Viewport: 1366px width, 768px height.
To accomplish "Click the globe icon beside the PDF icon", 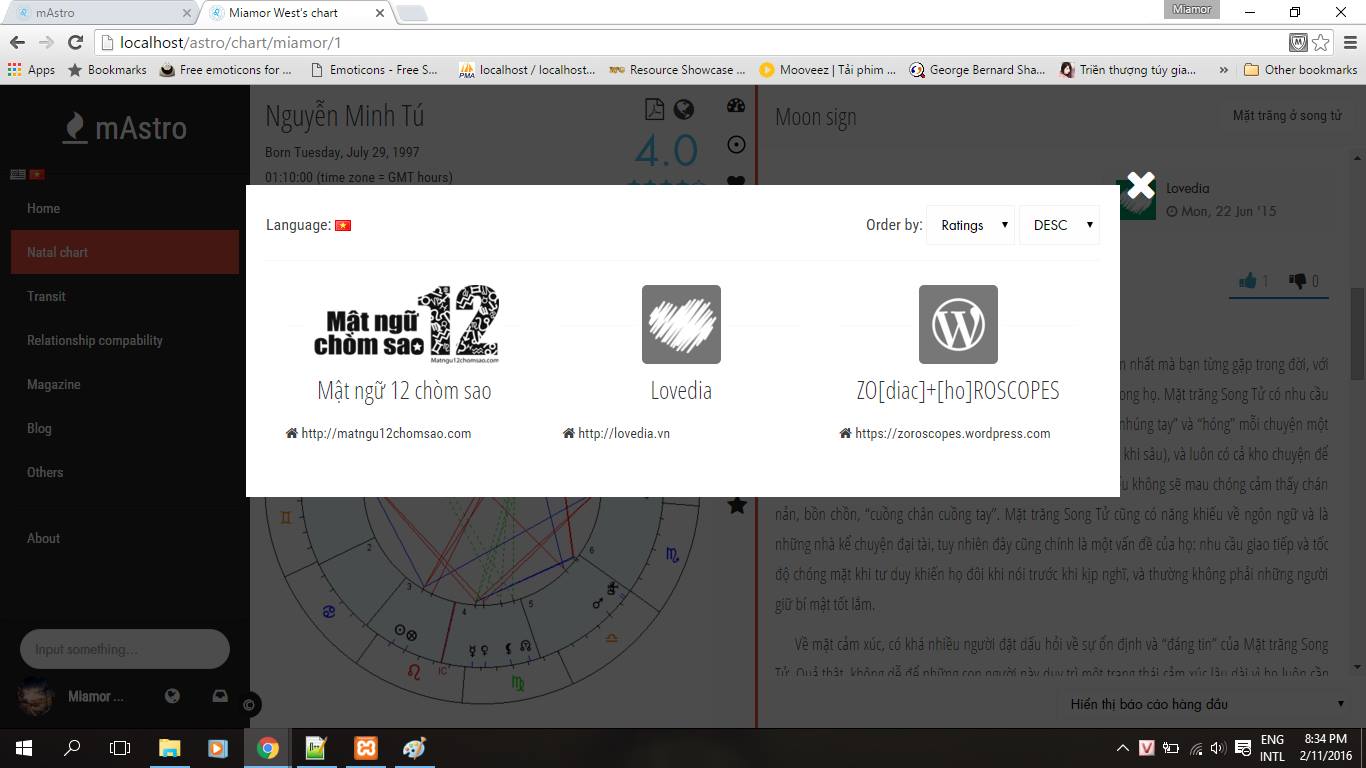I will [684, 109].
